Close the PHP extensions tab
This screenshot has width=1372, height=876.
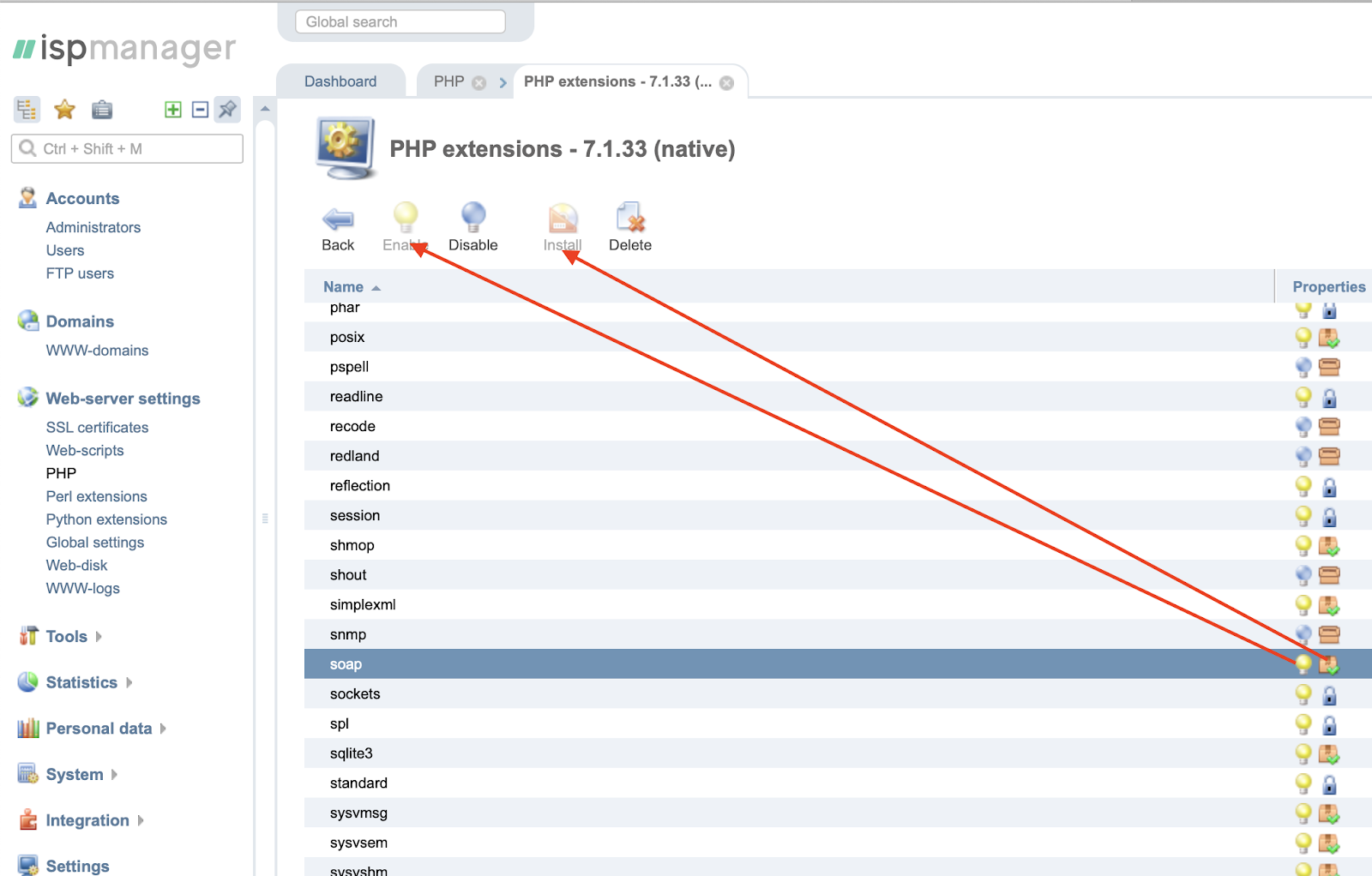[x=726, y=83]
